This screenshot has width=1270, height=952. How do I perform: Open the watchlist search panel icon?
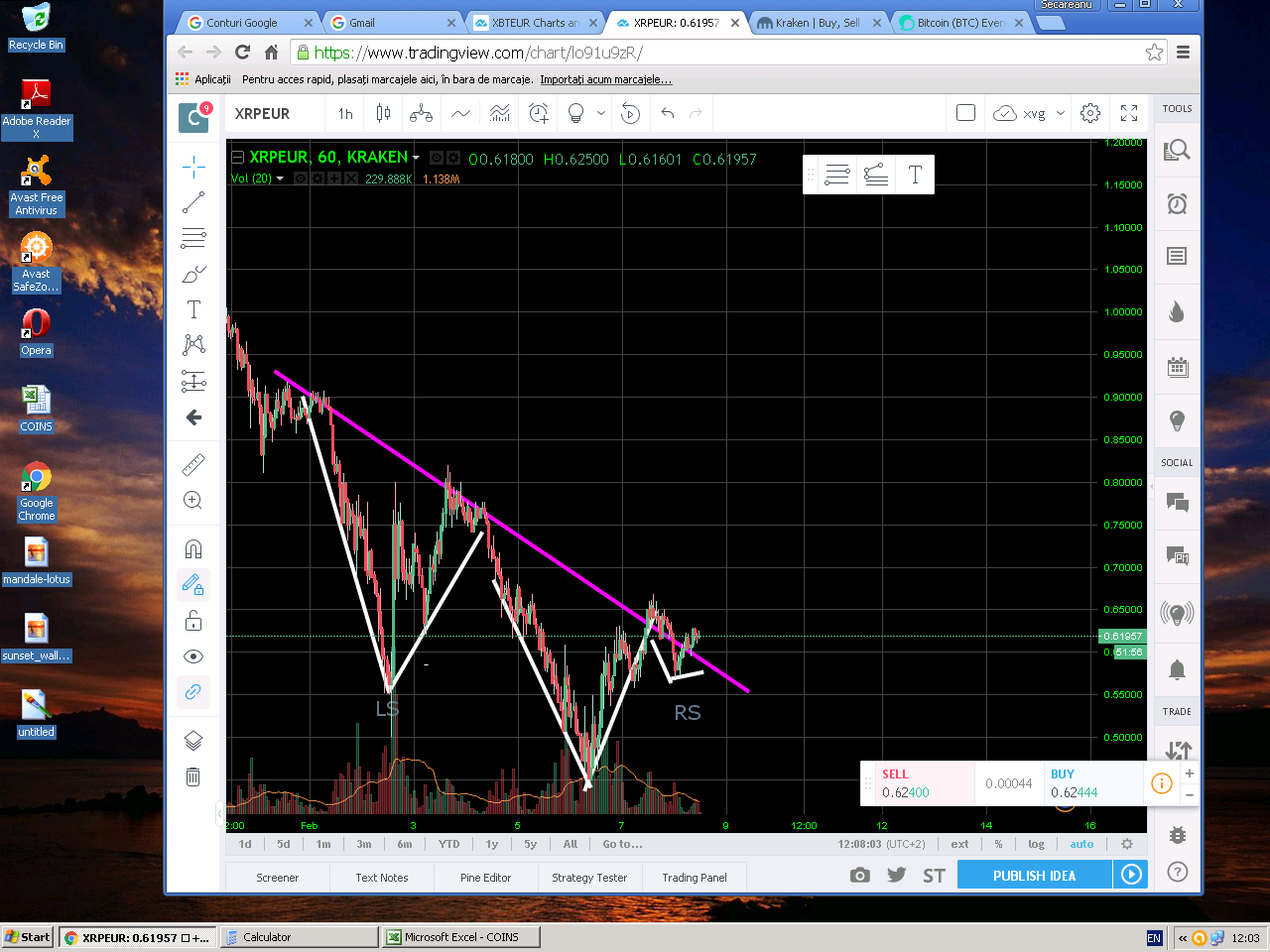(x=1177, y=151)
